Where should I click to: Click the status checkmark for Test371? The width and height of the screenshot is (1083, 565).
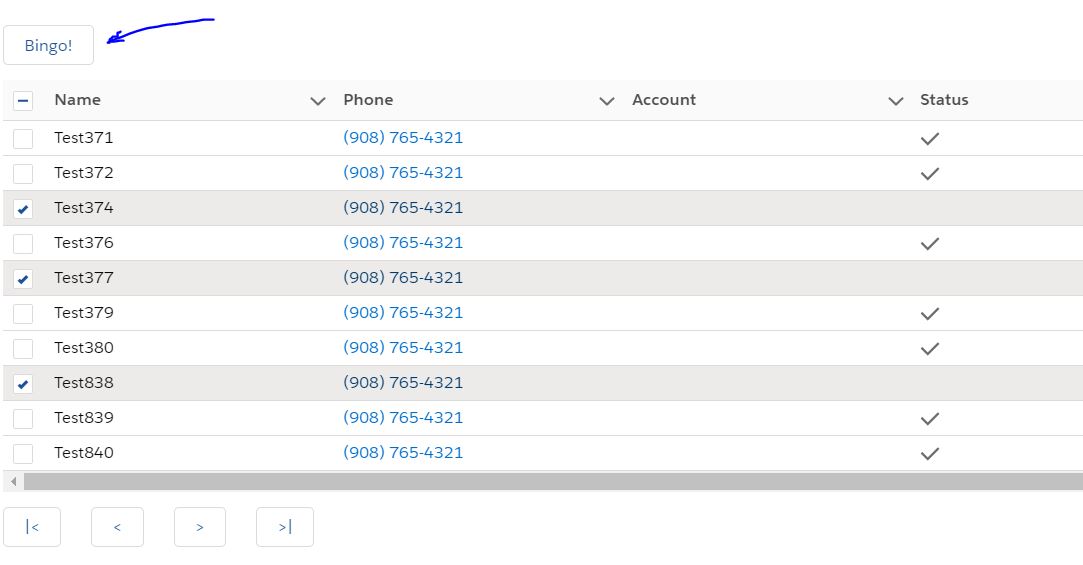930,138
